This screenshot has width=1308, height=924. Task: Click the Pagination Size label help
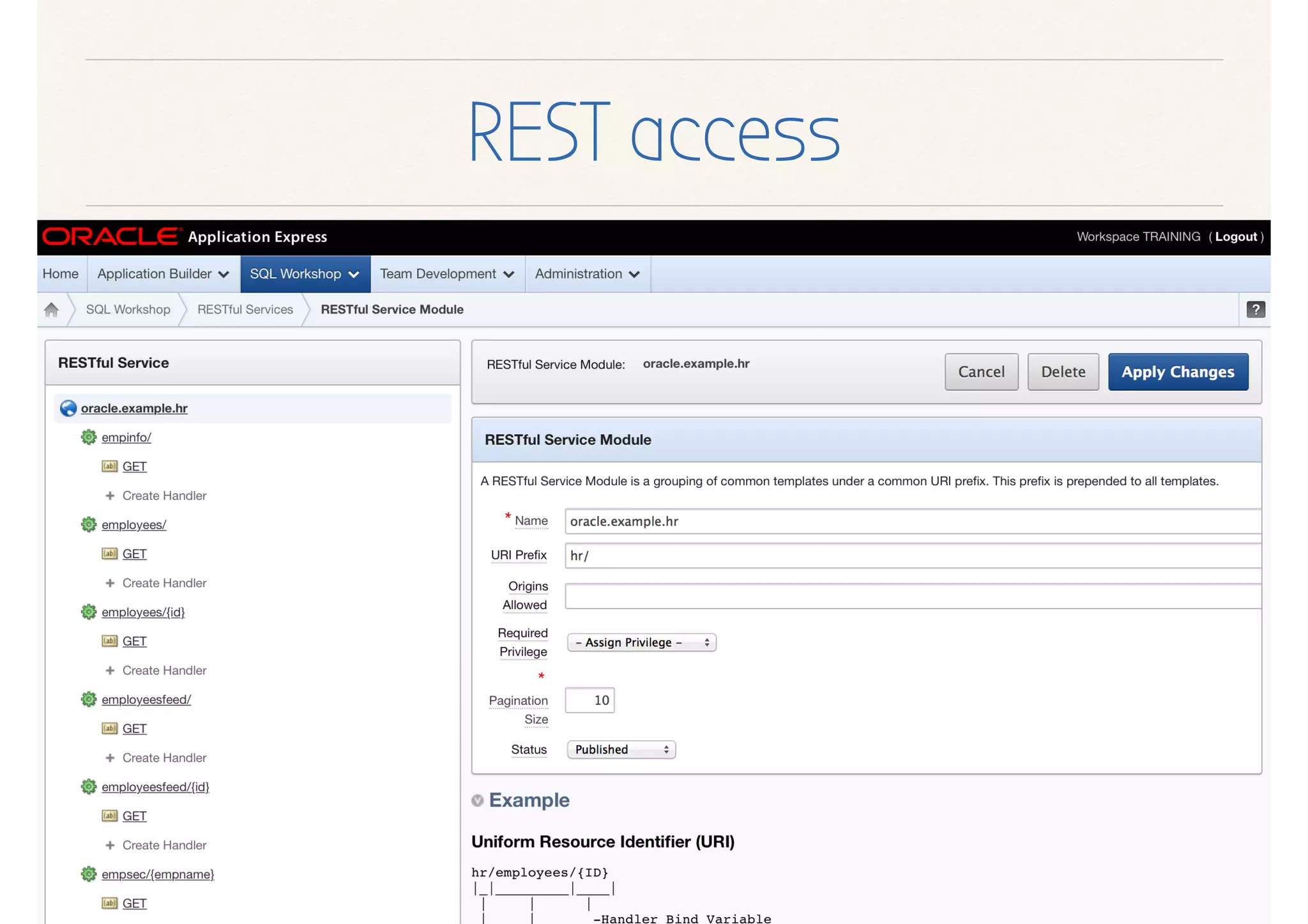click(x=519, y=710)
